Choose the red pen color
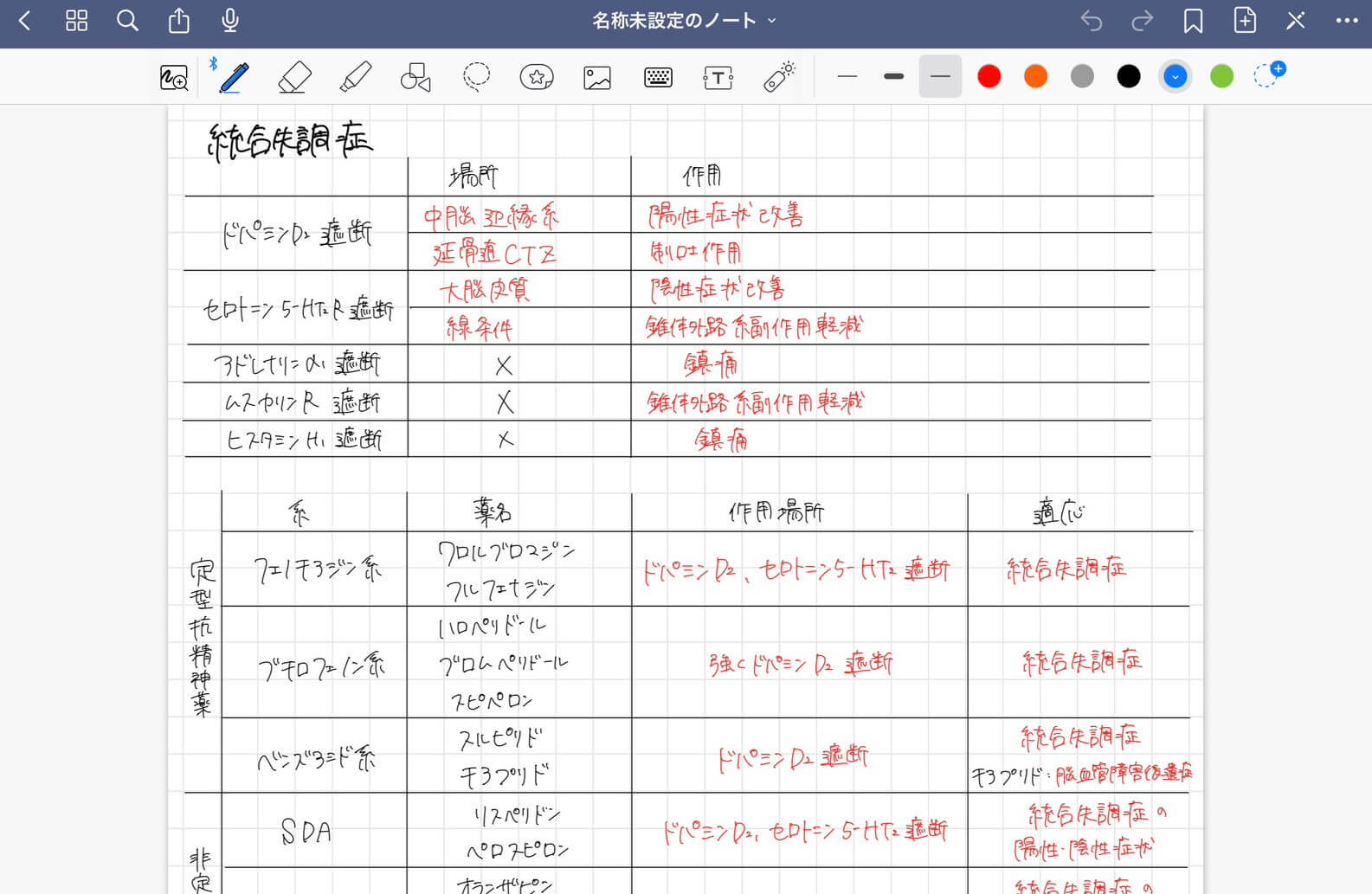 click(989, 76)
